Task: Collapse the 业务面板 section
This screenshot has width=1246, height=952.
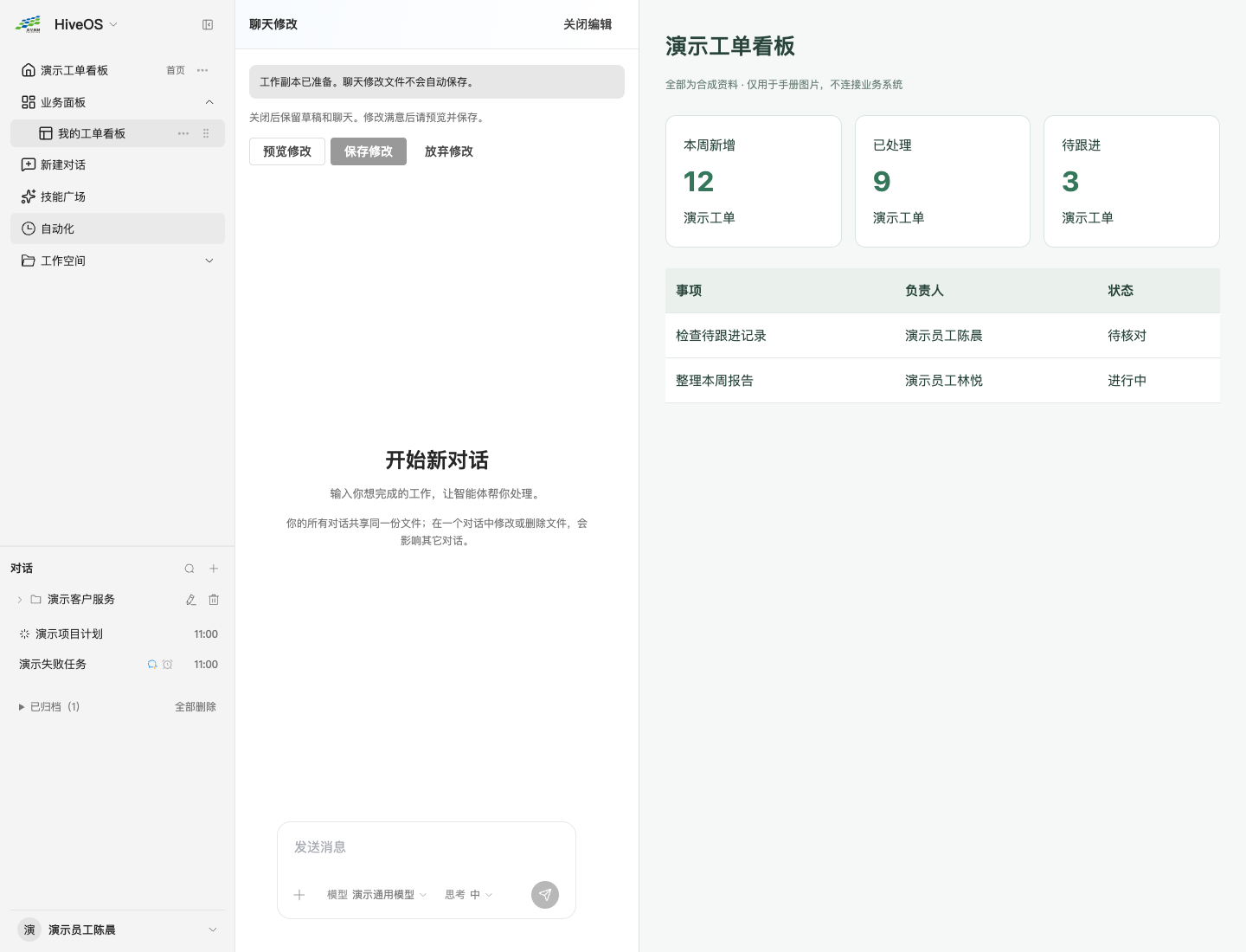Action: [x=209, y=102]
